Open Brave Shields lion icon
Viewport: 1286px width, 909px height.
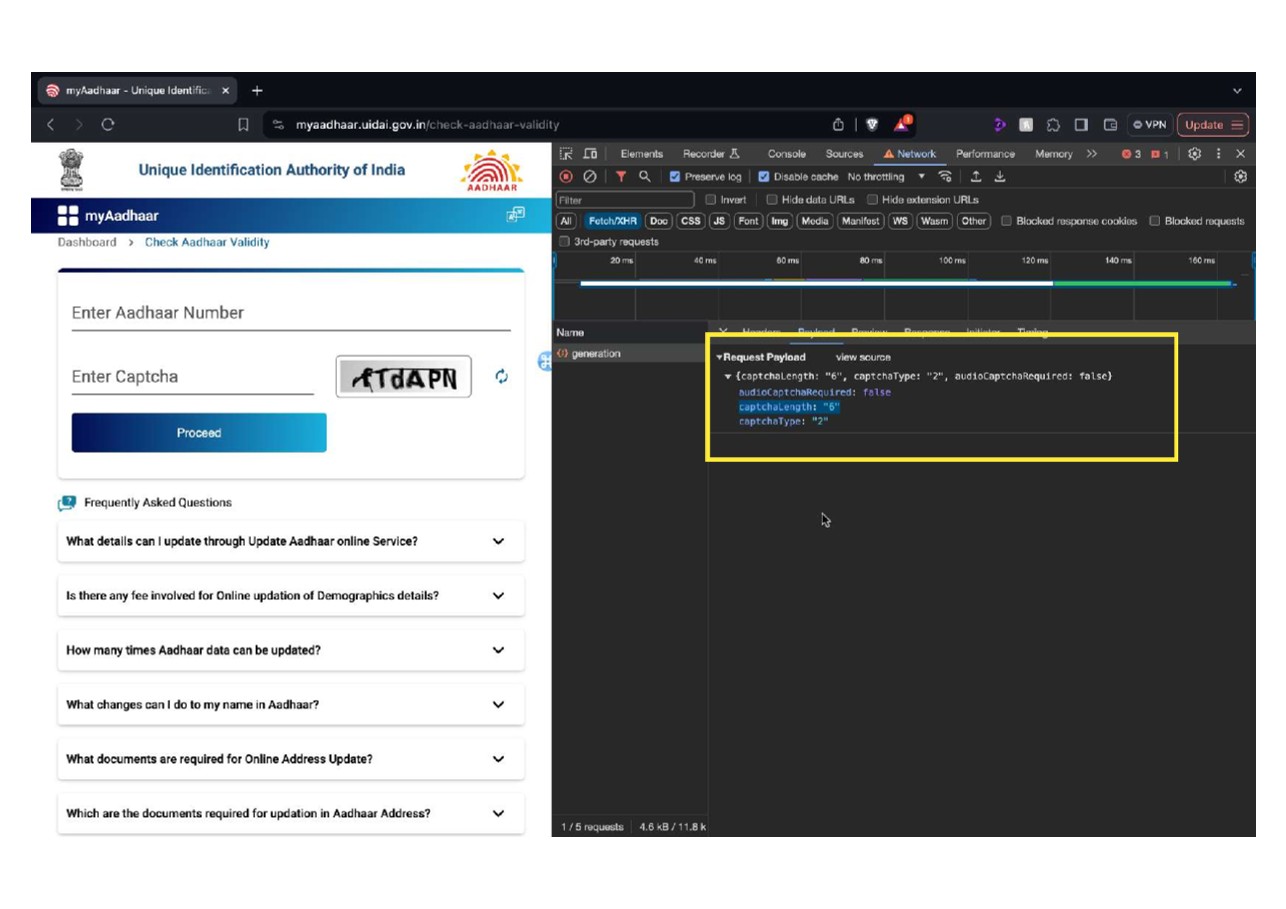point(872,125)
